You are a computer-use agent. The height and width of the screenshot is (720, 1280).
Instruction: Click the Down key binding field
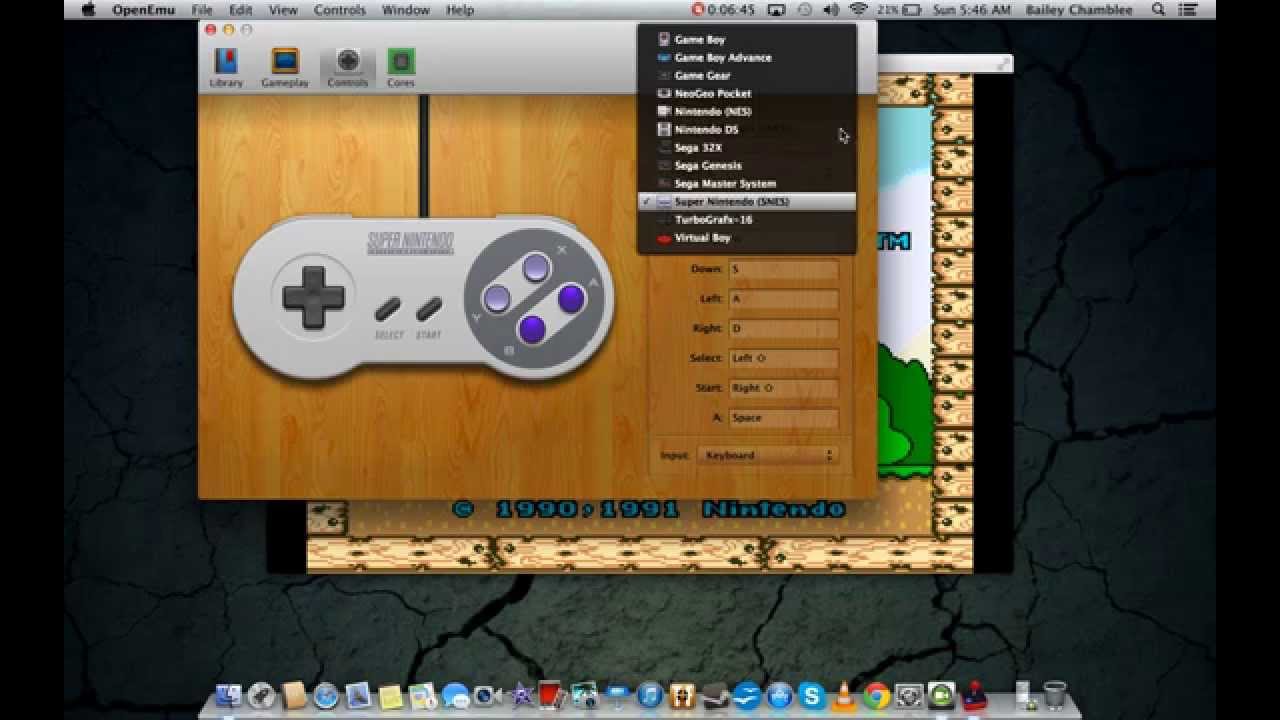[x=783, y=270]
